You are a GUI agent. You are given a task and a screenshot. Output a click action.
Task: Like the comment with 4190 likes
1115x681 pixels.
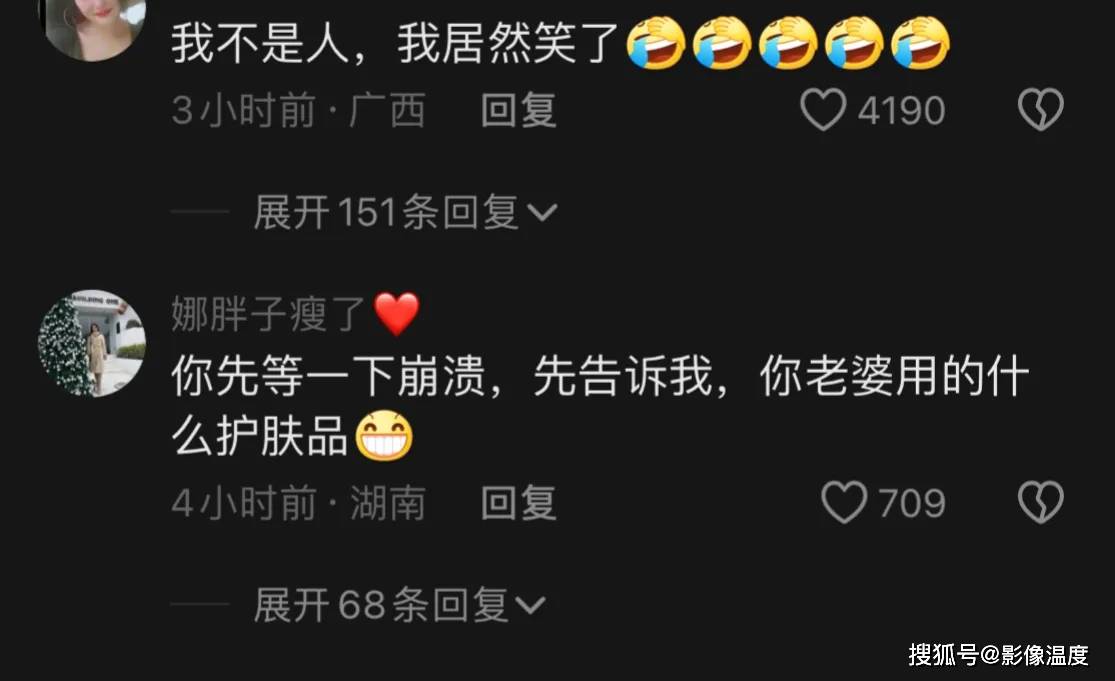(x=823, y=110)
